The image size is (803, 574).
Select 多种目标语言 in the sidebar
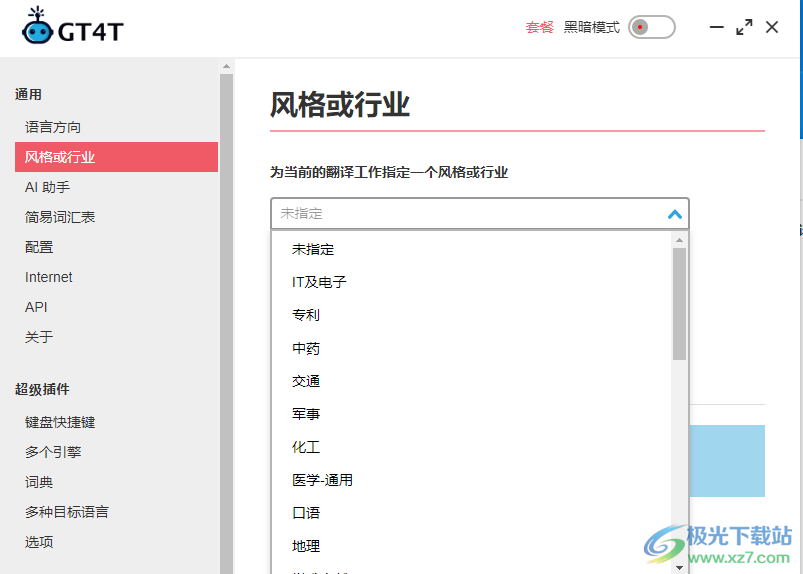click(x=67, y=512)
